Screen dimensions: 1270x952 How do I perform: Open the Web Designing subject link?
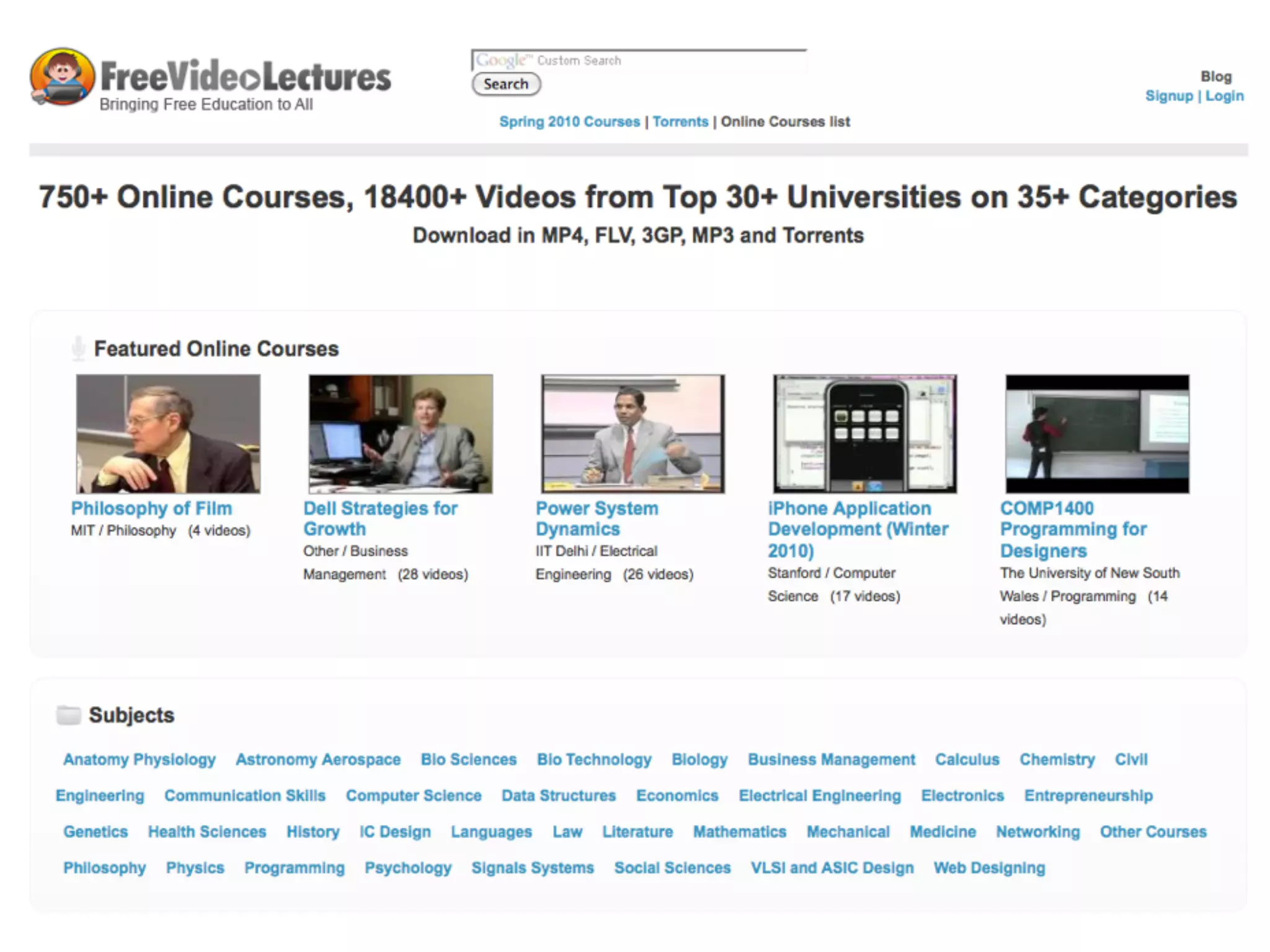(x=990, y=868)
